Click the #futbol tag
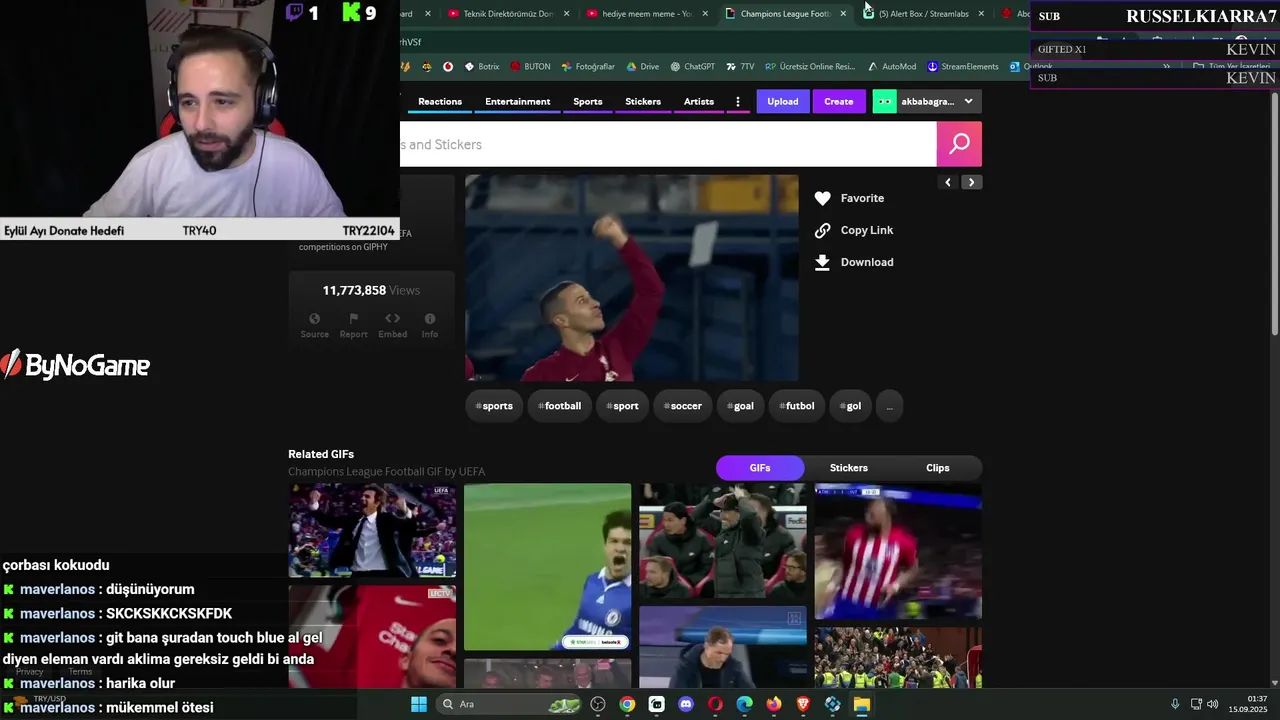This screenshot has width=1280, height=720. pyautogui.click(x=797, y=406)
